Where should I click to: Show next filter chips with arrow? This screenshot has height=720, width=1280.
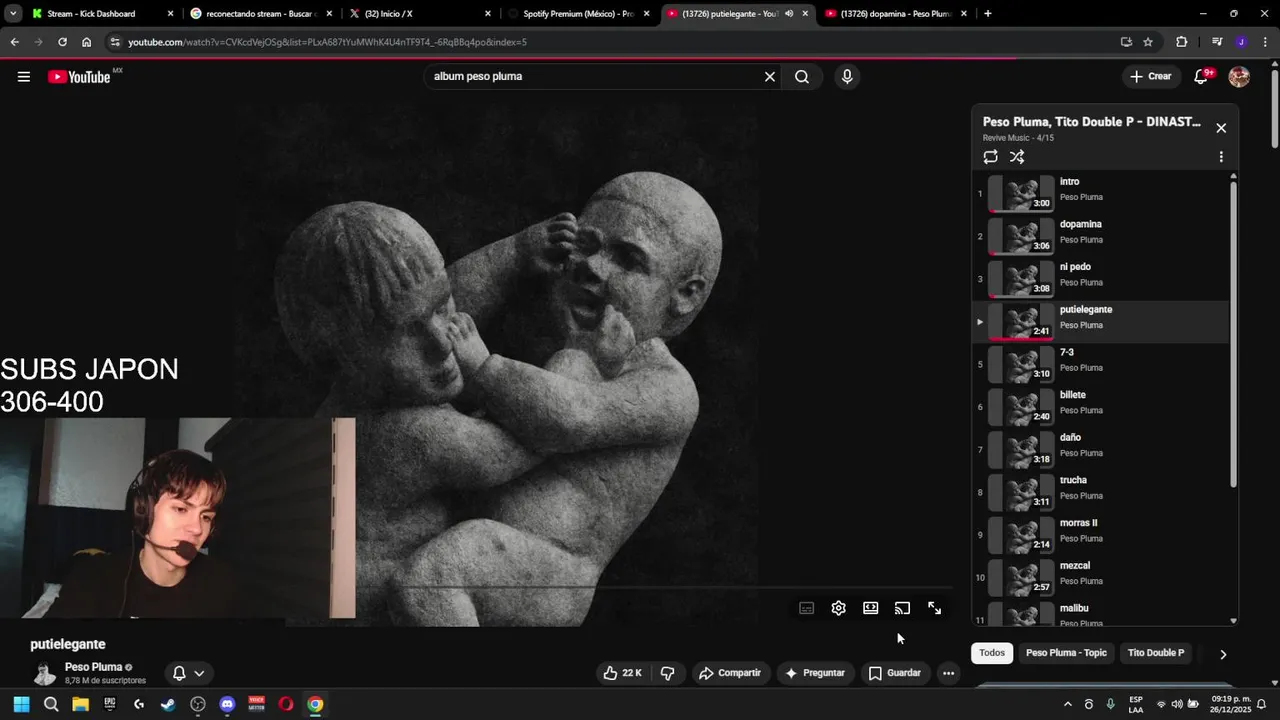[1222, 654]
